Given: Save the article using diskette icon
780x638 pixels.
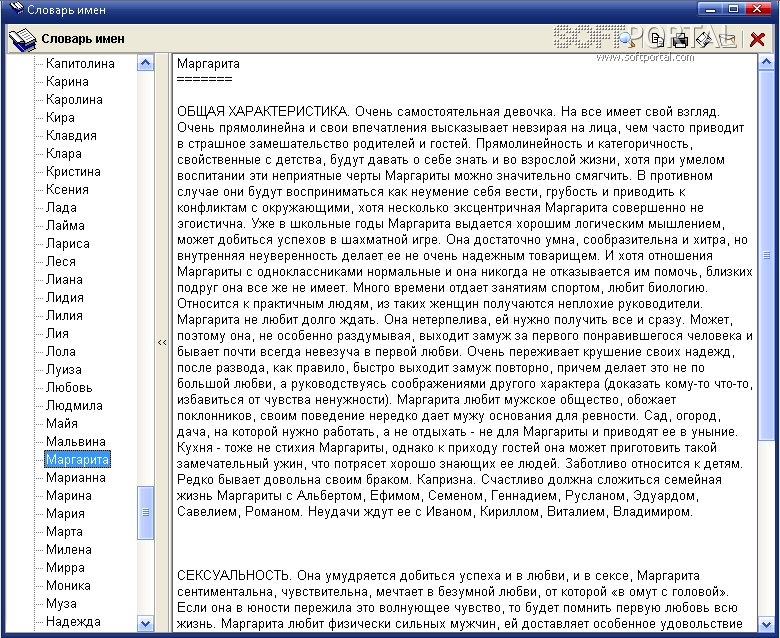Looking at the screenshot, I should click(704, 39).
